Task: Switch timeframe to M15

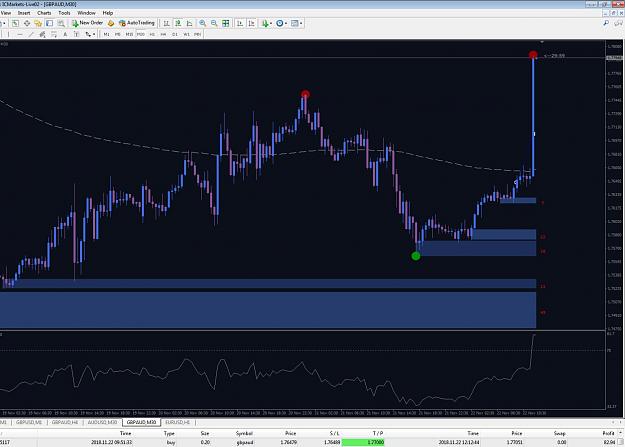Action: 129,35
